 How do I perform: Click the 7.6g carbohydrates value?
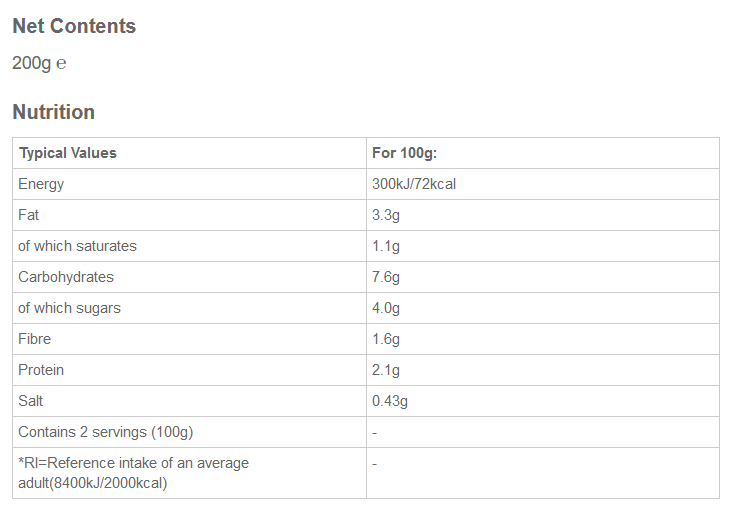[x=386, y=277]
